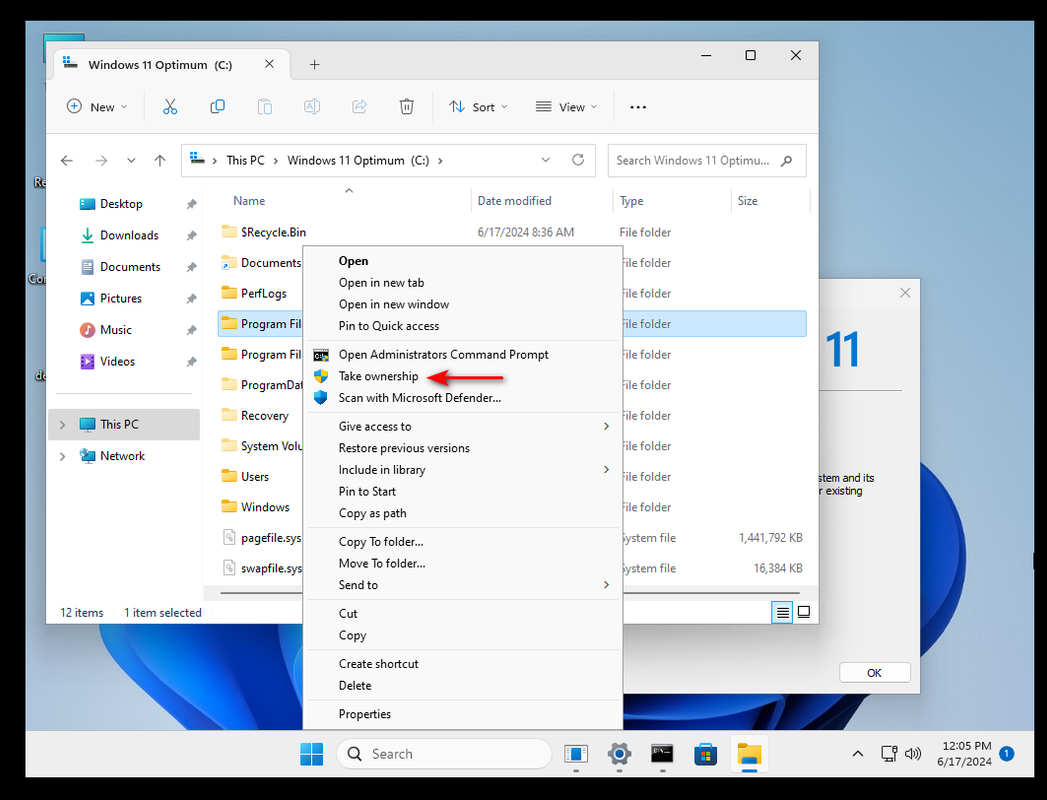1047x800 pixels.
Task: Switch to details view layout icon
Action: pyautogui.click(x=783, y=612)
